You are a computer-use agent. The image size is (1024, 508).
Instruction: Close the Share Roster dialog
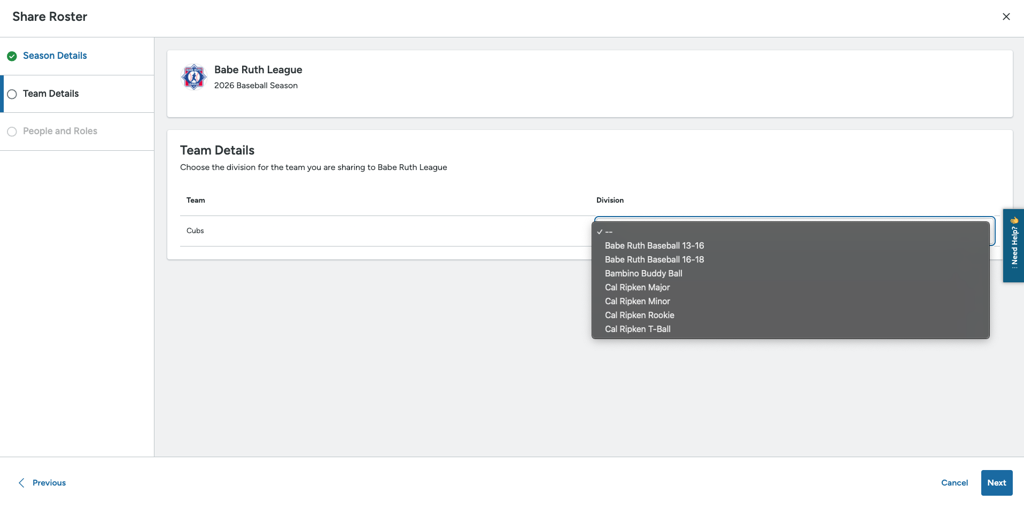click(1006, 17)
